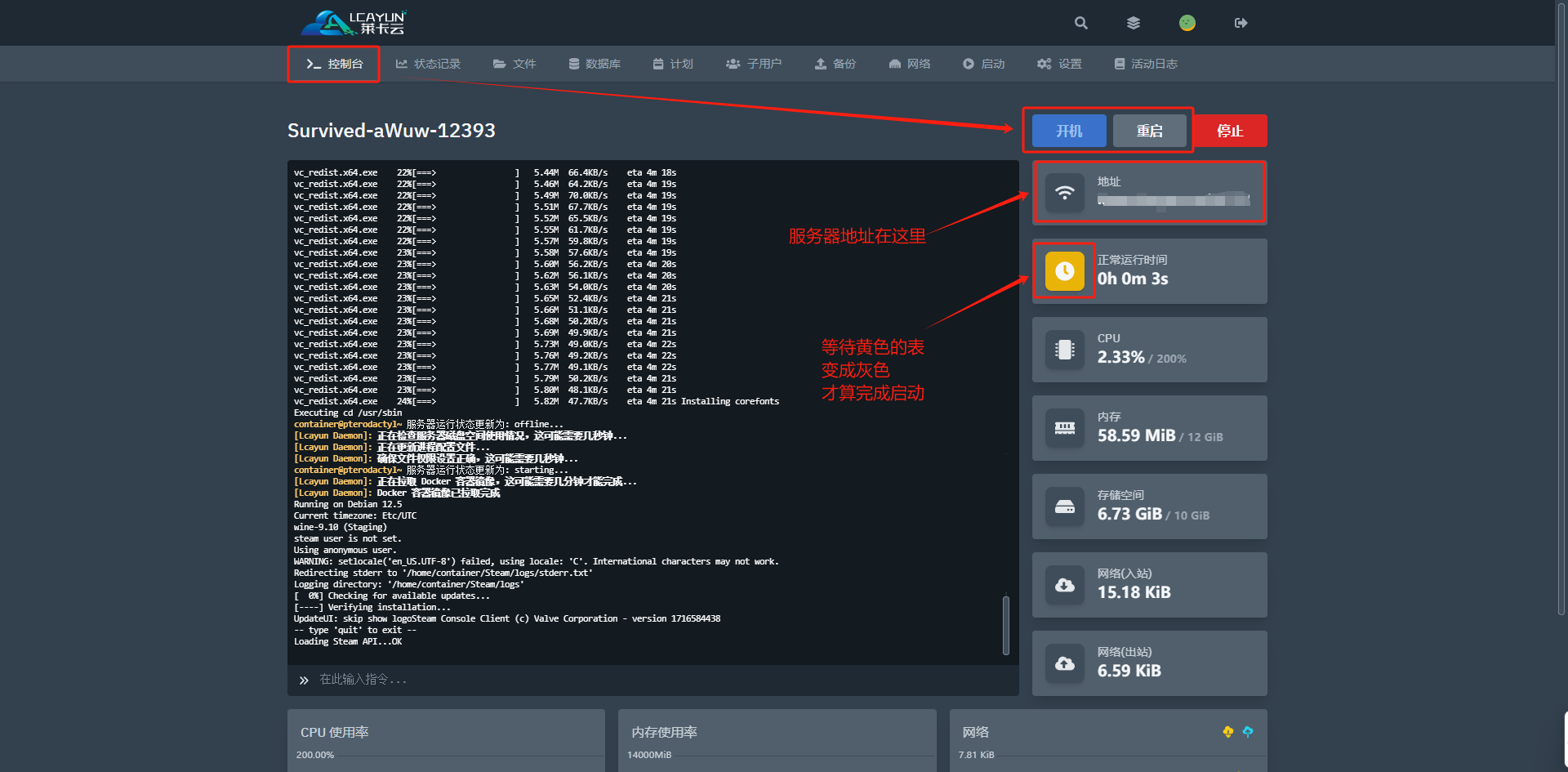
Task: Click the memory value 58.59 MiB
Action: point(1136,435)
